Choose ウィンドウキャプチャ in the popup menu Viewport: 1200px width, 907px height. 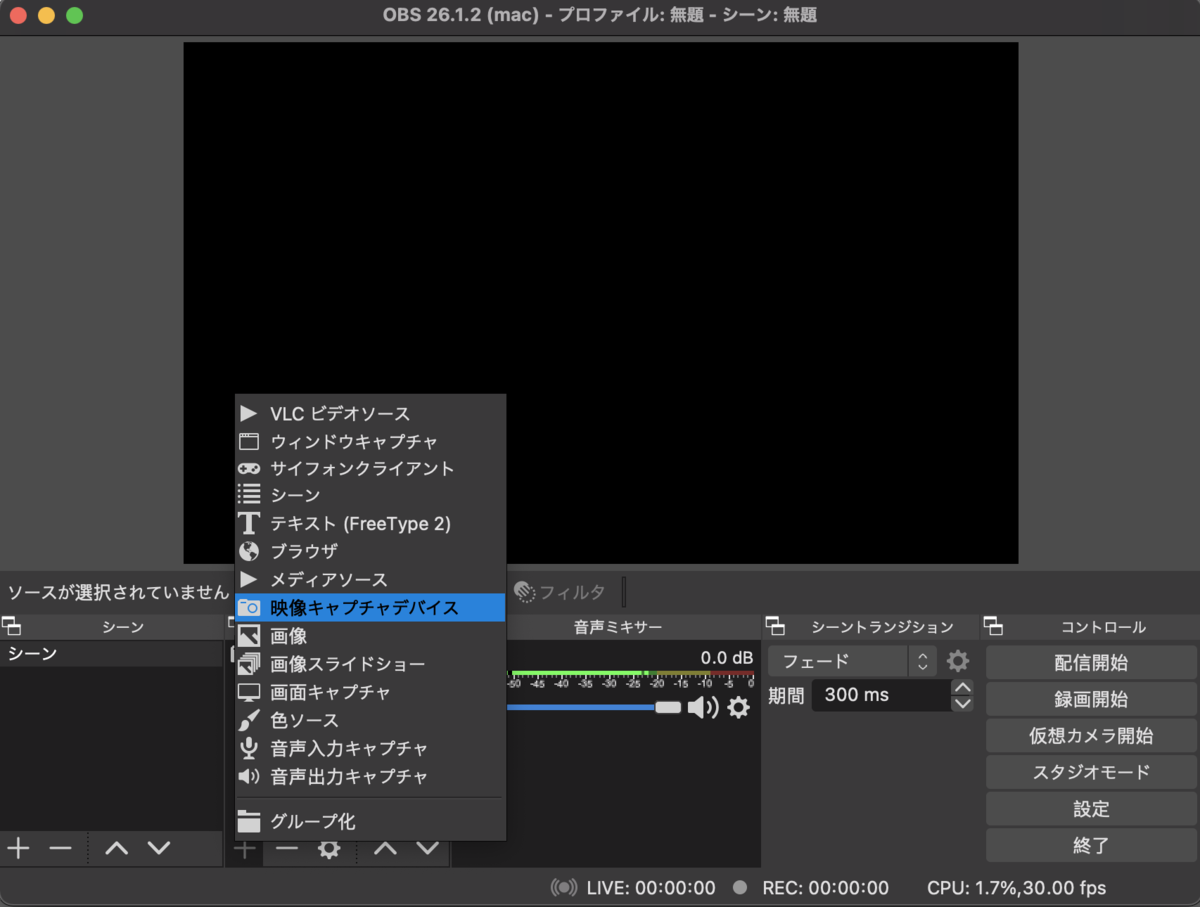point(370,441)
